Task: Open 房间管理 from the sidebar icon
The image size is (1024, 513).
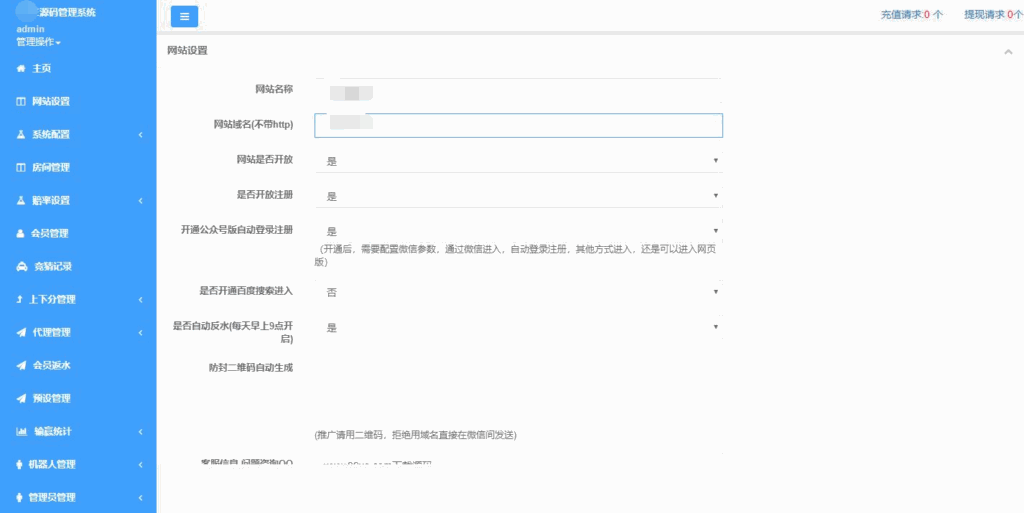Action: click(21, 168)
